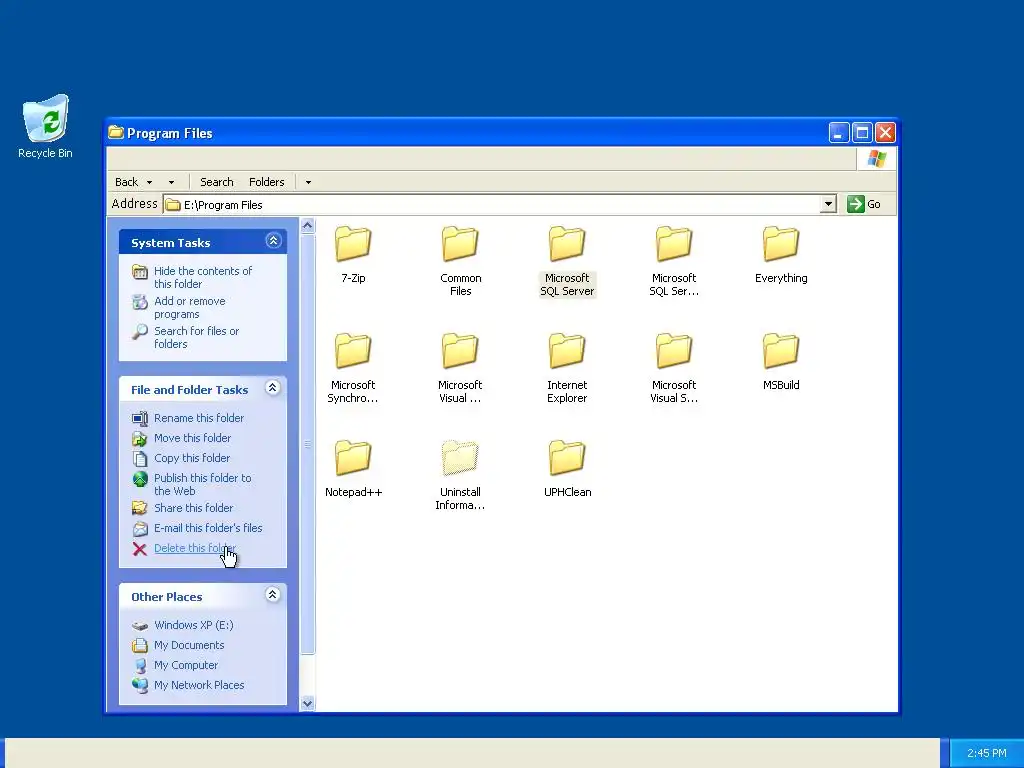This screenshot has width=1024, height=768.
Task: Select the Microsoft Visual S… folder icon
Action: coord(674,351)
